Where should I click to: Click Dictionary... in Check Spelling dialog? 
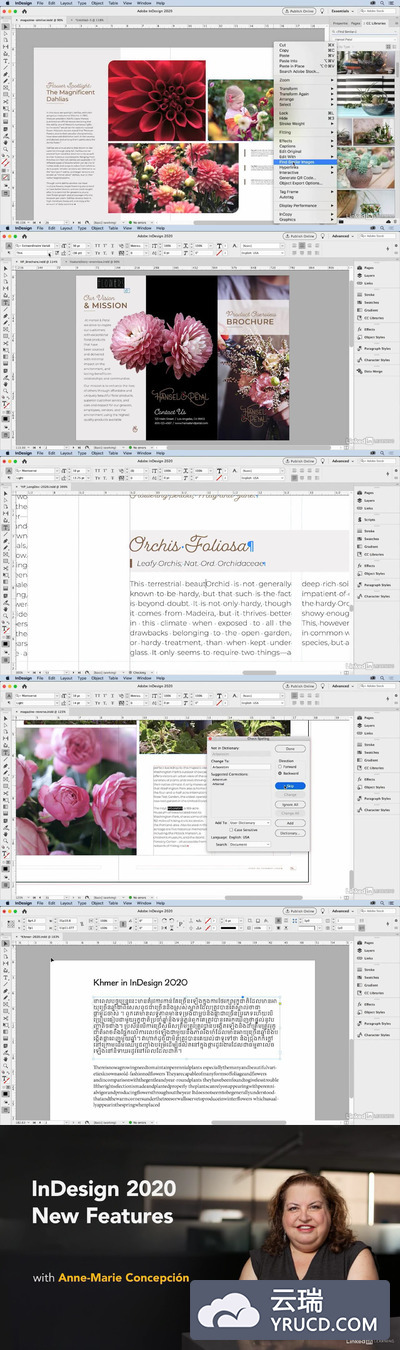coord(290,832)
